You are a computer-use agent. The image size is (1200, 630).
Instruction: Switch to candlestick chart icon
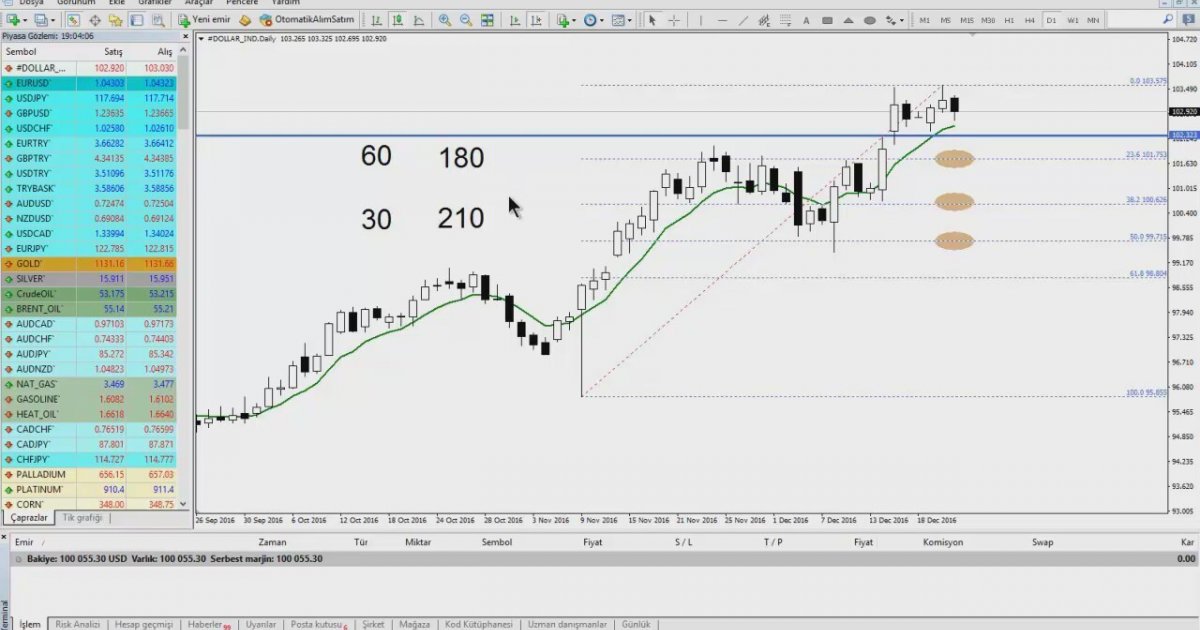click(x=398, y=20)
